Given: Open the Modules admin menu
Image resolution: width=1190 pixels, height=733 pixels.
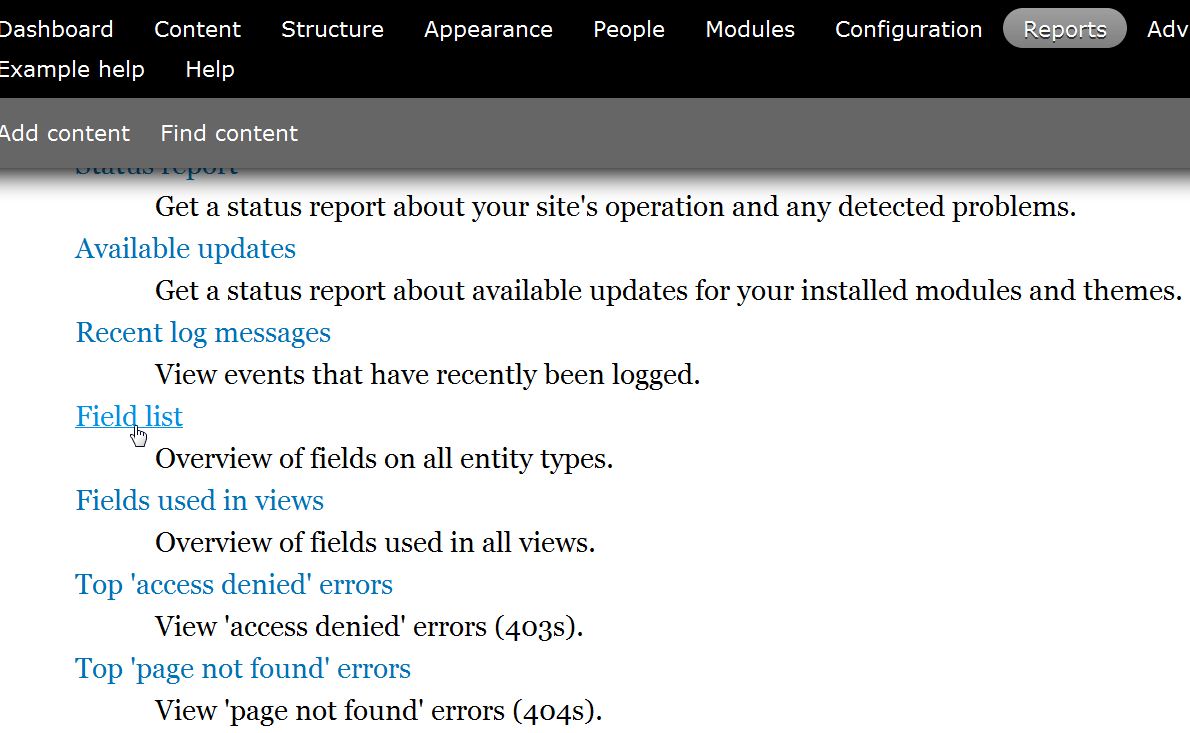Looking at the screenshot, I should pos(749,29).
